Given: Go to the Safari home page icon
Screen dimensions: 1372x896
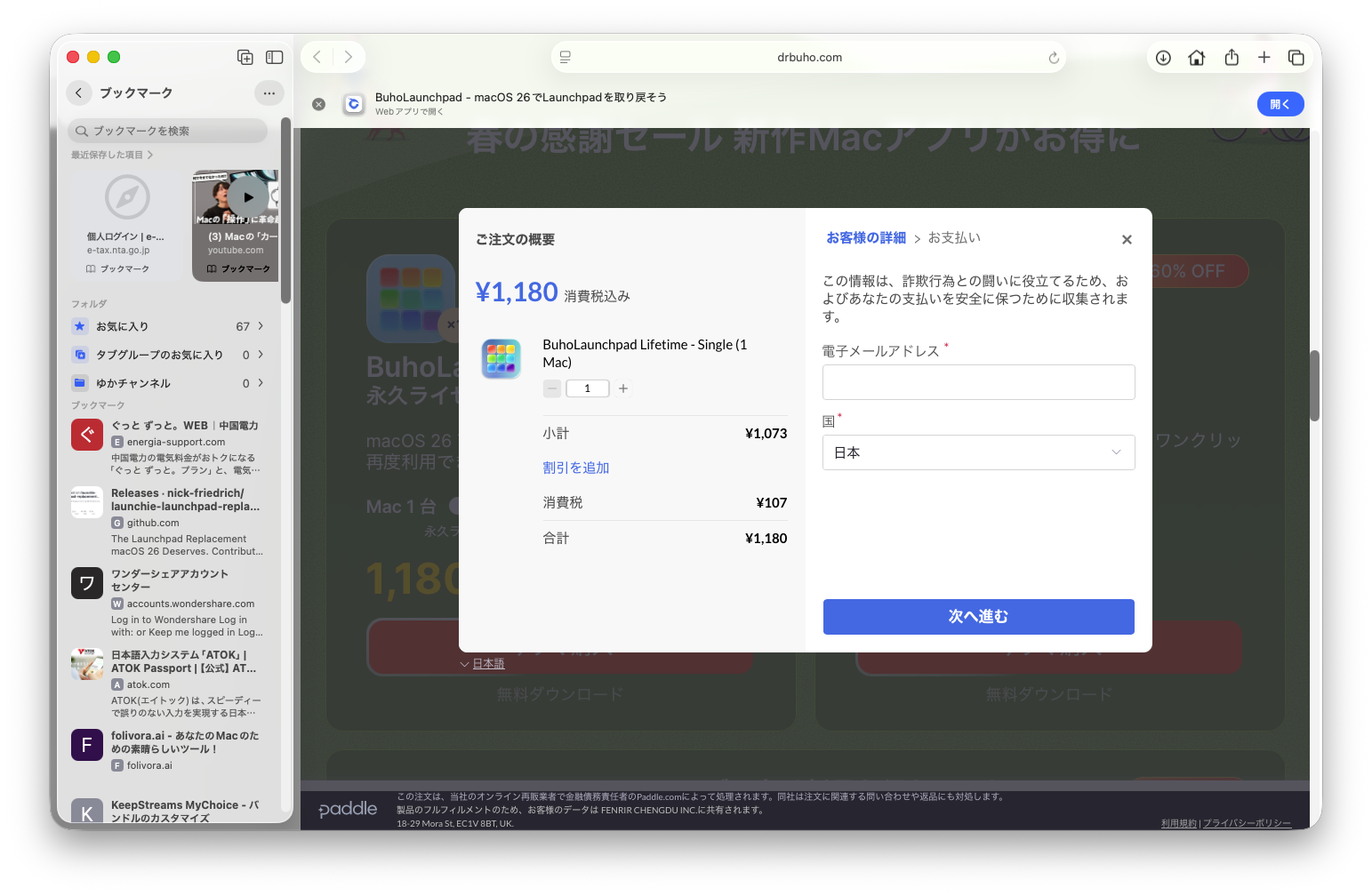Looking at the screenshot, I should tap(1197, 58).
